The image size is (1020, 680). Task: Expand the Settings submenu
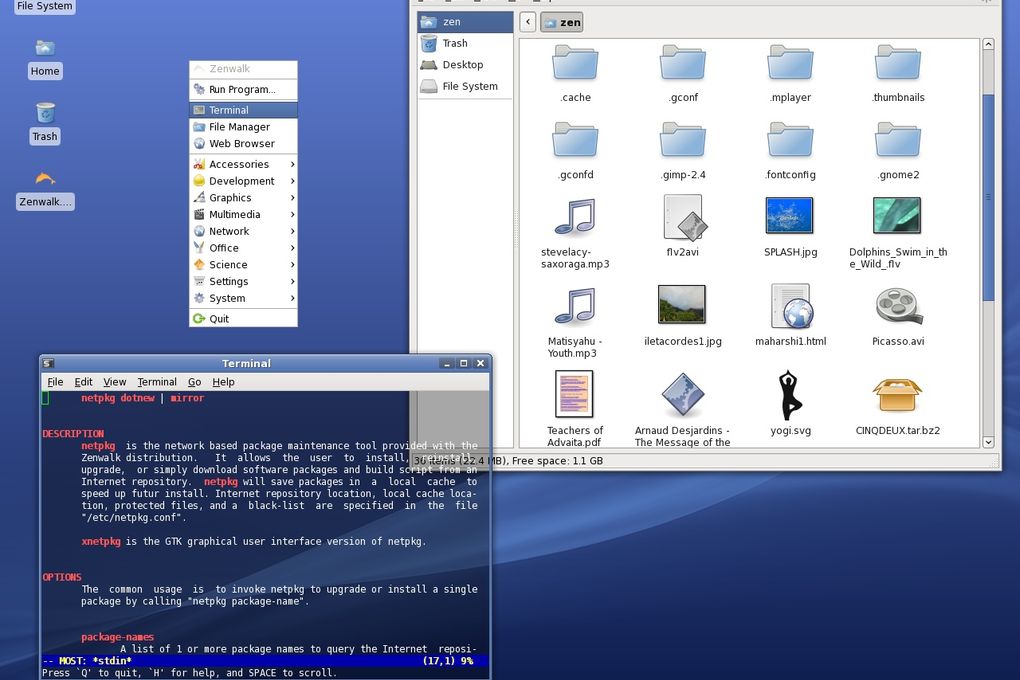click(244, 281)
